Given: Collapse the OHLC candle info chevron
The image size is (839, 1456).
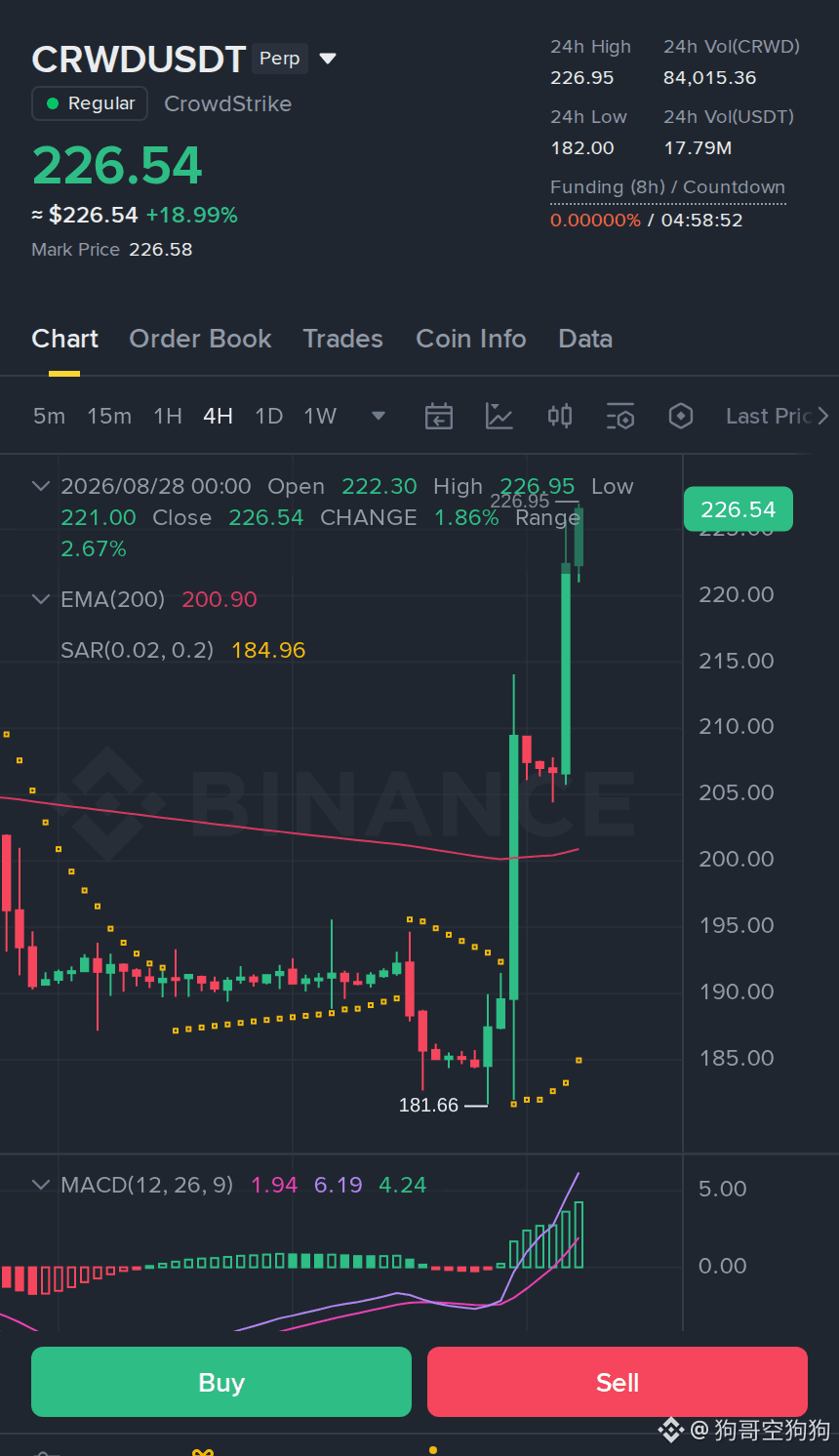Looking at the screenshot, I should [41, 486].
